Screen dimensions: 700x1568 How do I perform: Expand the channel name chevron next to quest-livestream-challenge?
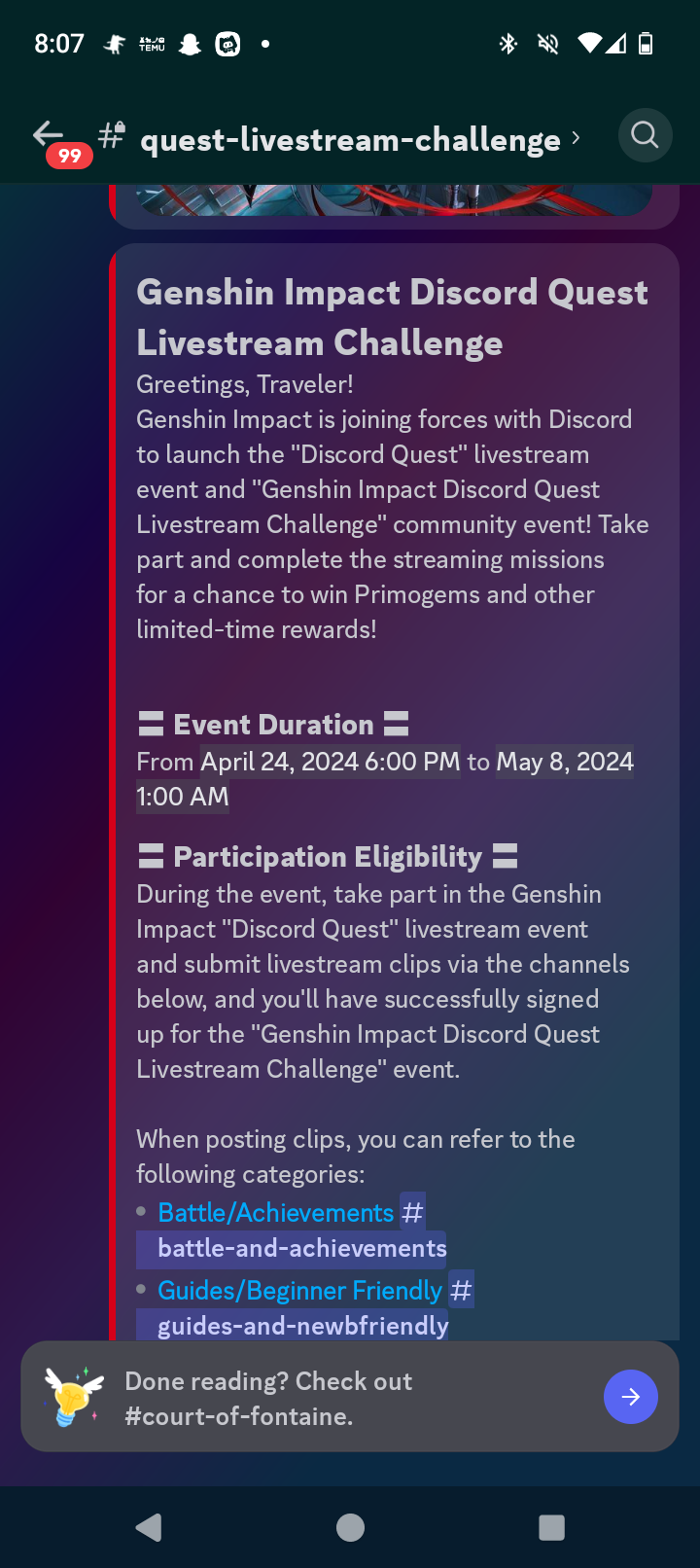pyautogui.click(x=576, y=138)
